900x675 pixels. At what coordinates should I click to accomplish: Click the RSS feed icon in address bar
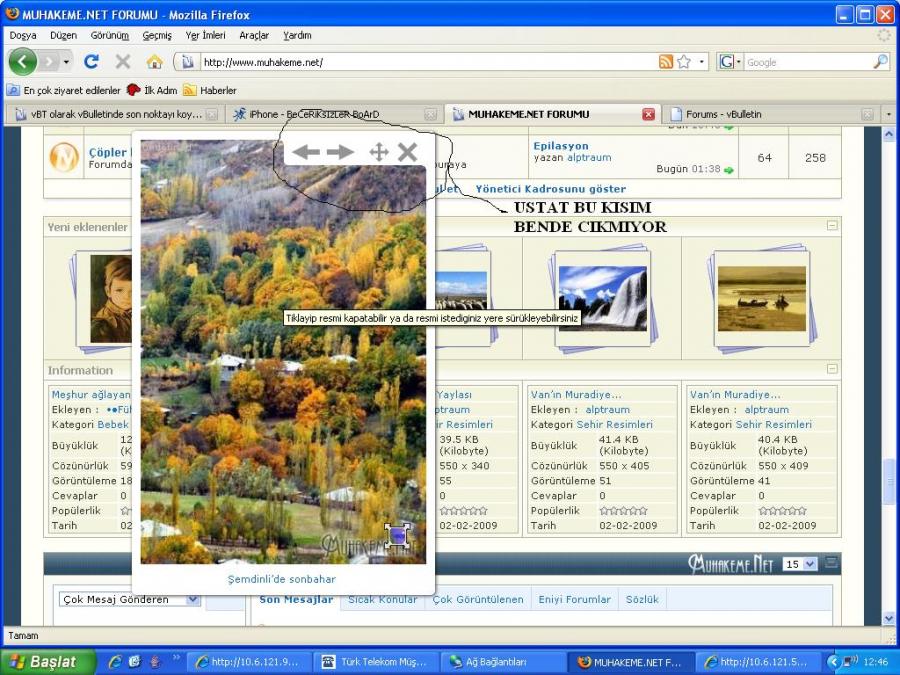pyautogui.click(x=666, y=62)
